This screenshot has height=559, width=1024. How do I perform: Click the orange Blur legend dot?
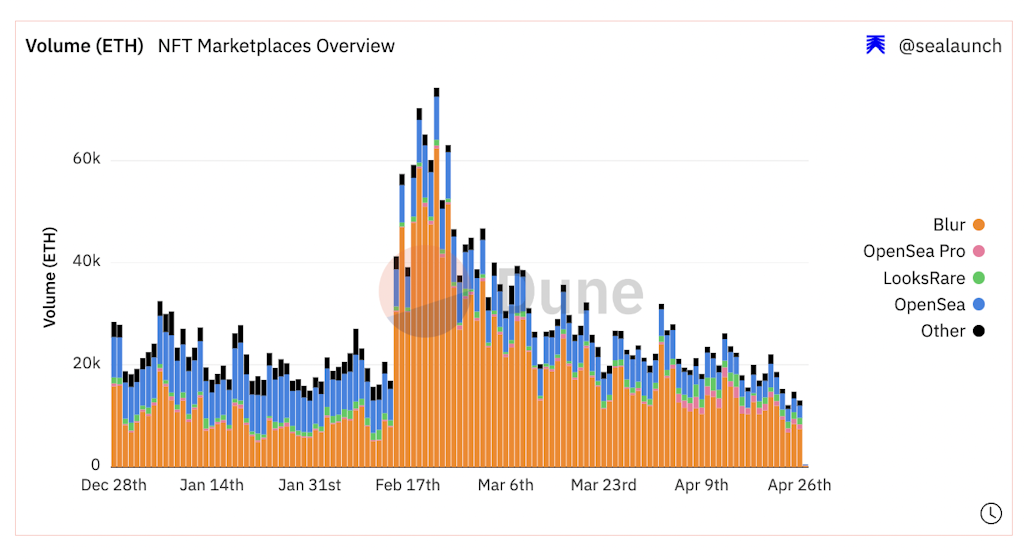click(978, 225)
